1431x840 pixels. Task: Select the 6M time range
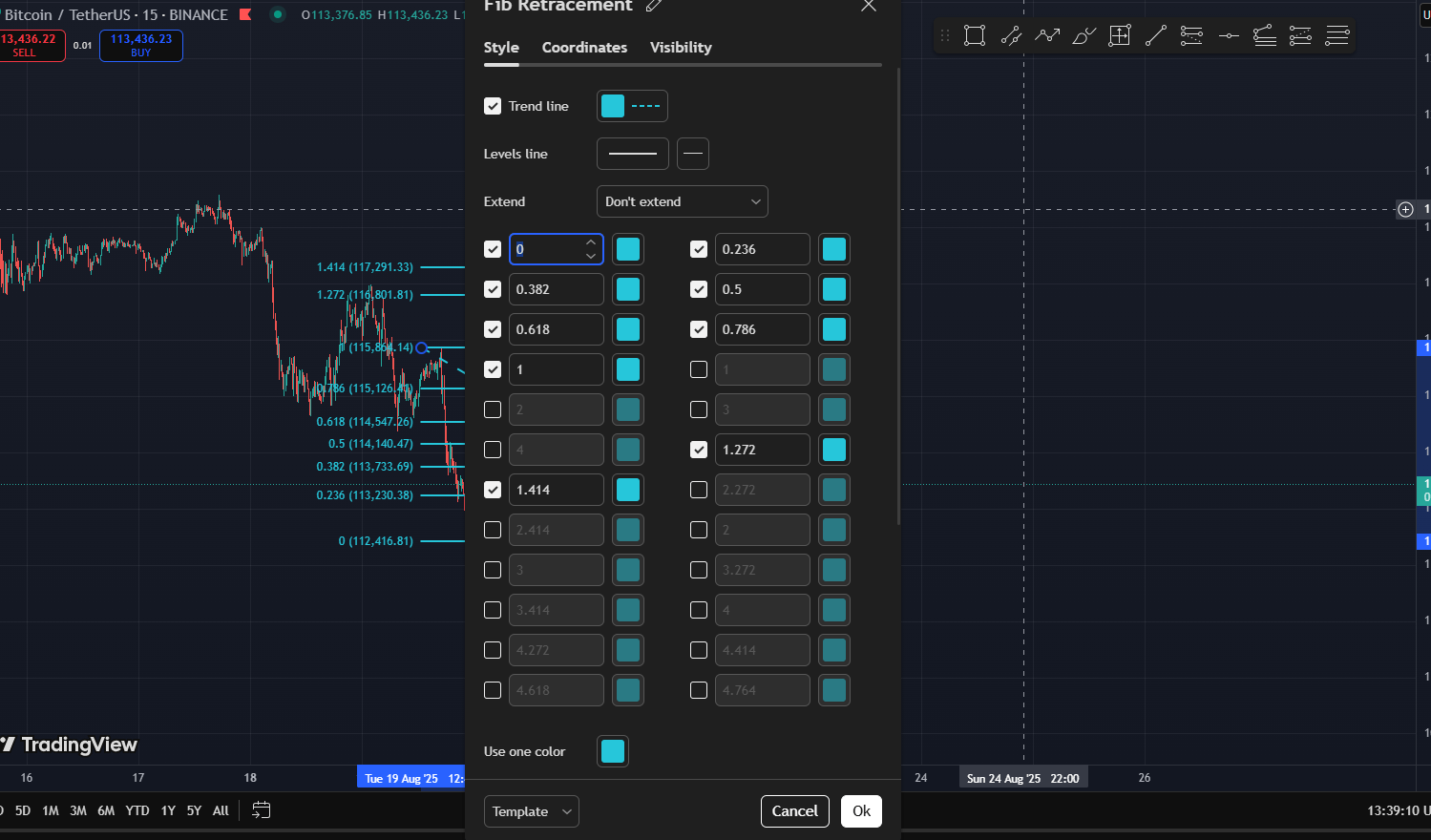(x=106, y=810)
